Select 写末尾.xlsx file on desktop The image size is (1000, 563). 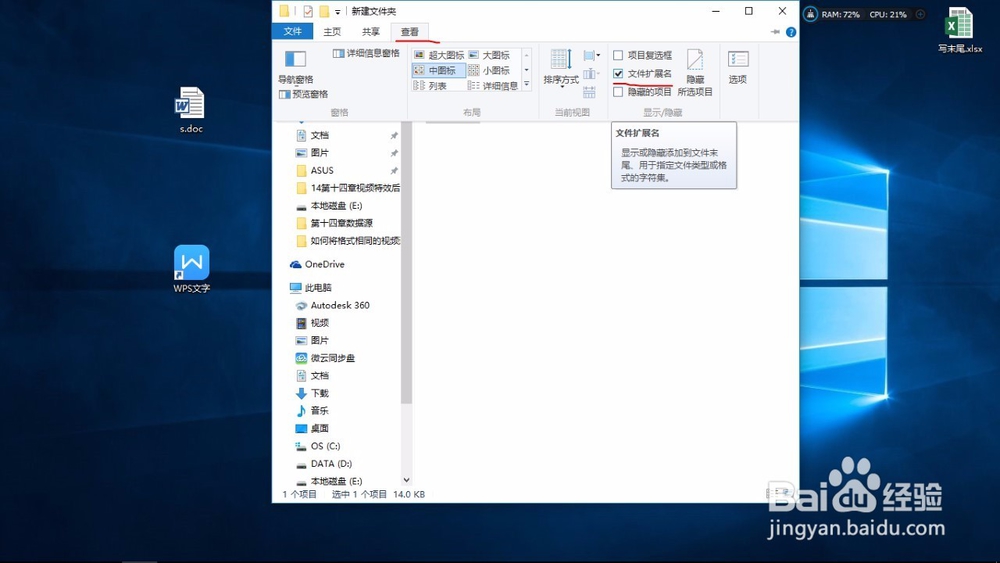(x=959, y=30)
